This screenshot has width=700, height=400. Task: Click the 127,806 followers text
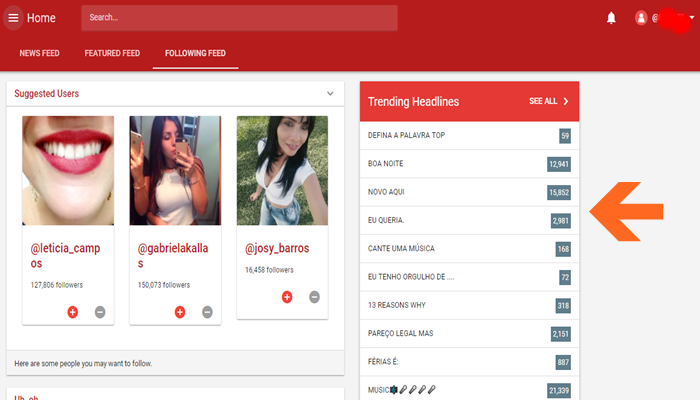pyautogui.click(x=57, y=285)
